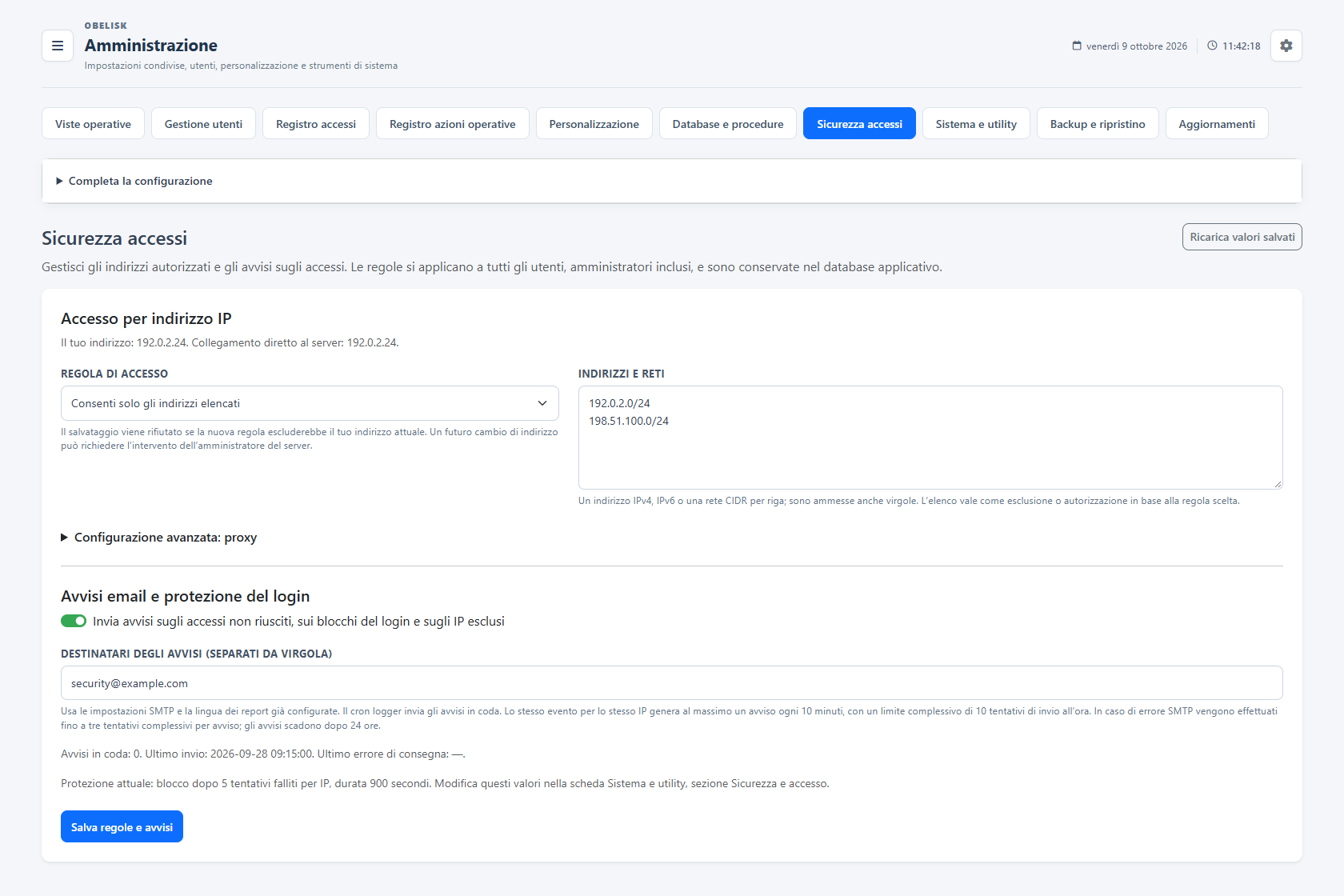Click the Avvisi email e protezione del login heading

coord(186,596)
